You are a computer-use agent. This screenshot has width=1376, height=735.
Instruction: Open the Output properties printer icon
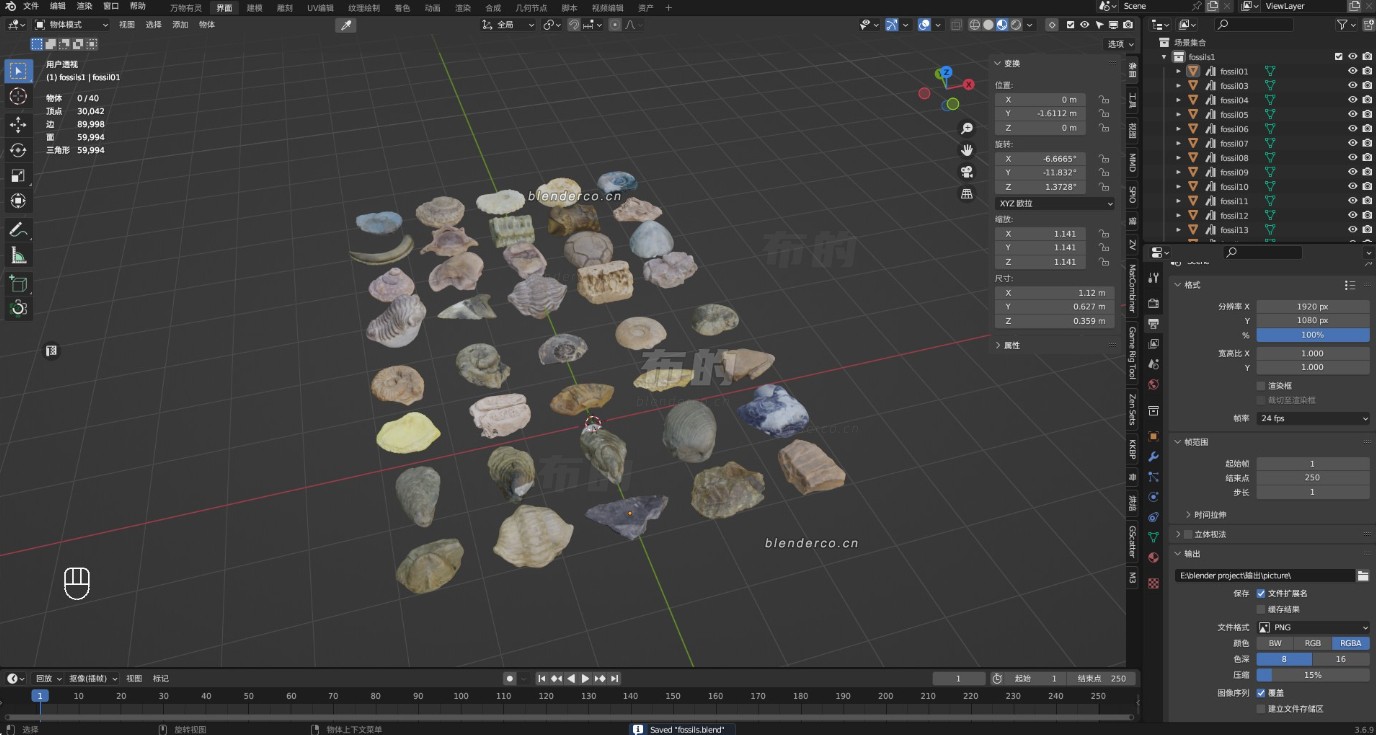point(1153,324)
